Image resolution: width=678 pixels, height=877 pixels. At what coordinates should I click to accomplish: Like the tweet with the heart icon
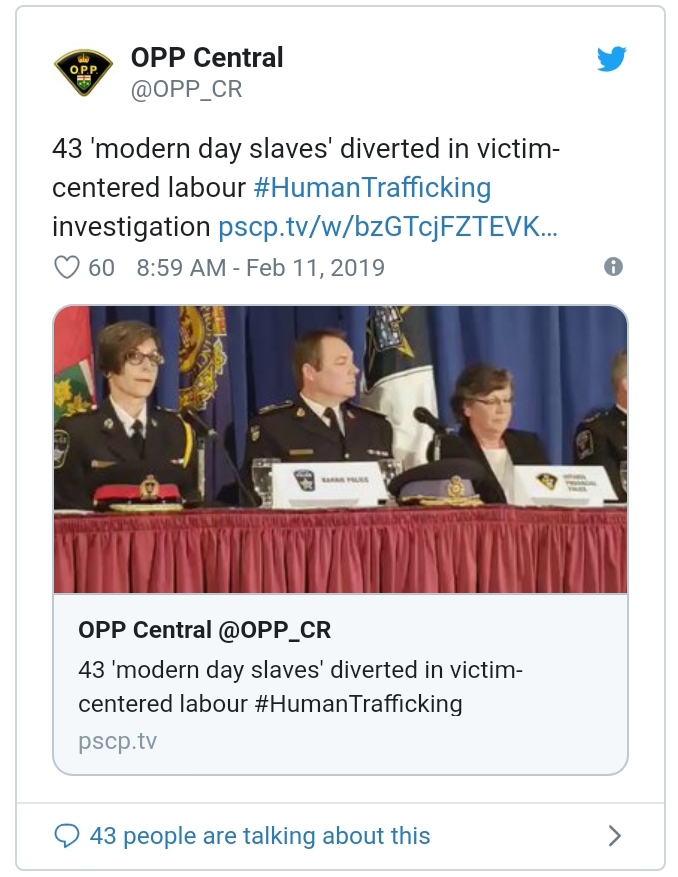(66, 268)
